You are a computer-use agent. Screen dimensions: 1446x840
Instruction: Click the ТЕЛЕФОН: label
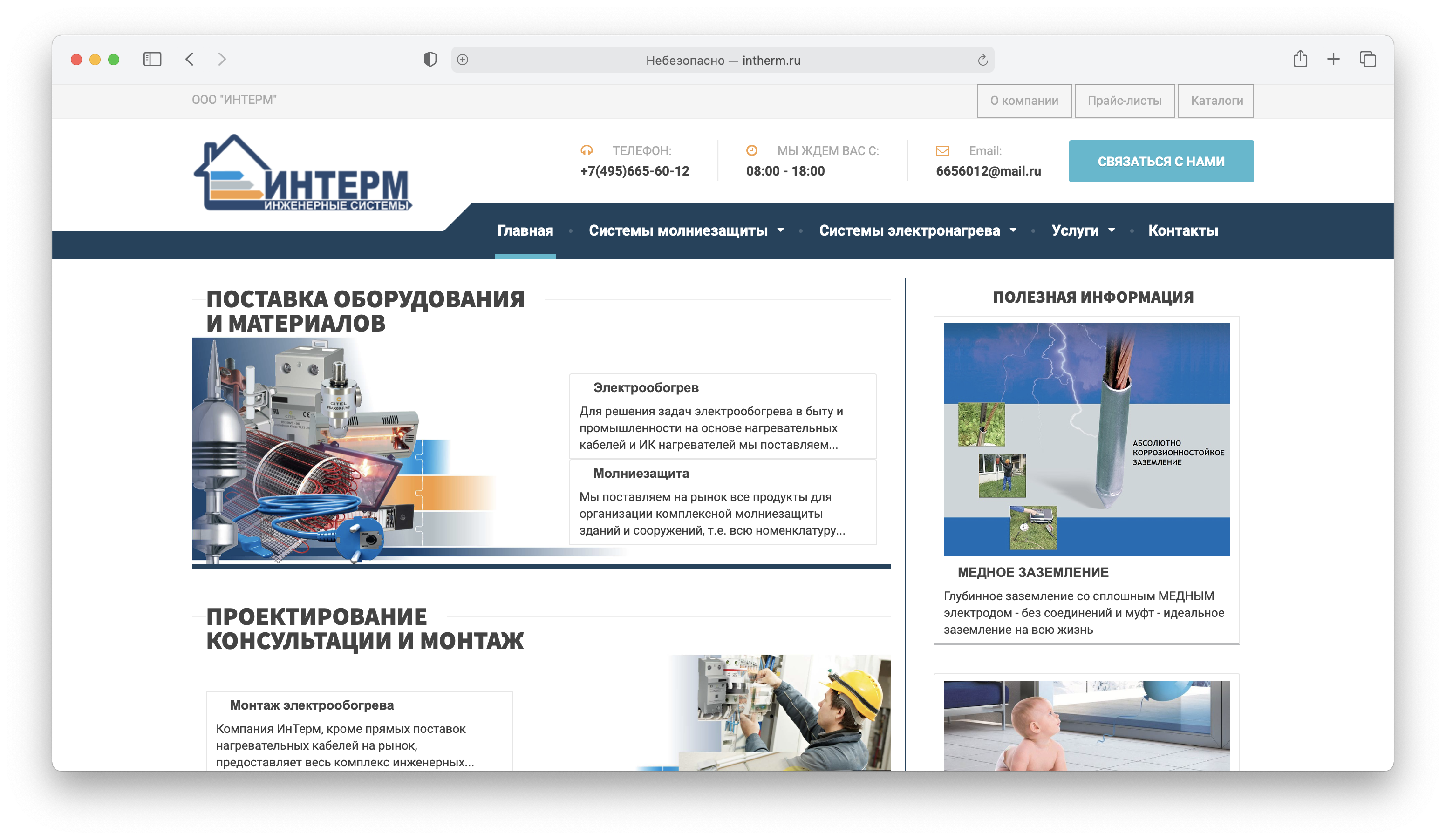tap(641, 151)
